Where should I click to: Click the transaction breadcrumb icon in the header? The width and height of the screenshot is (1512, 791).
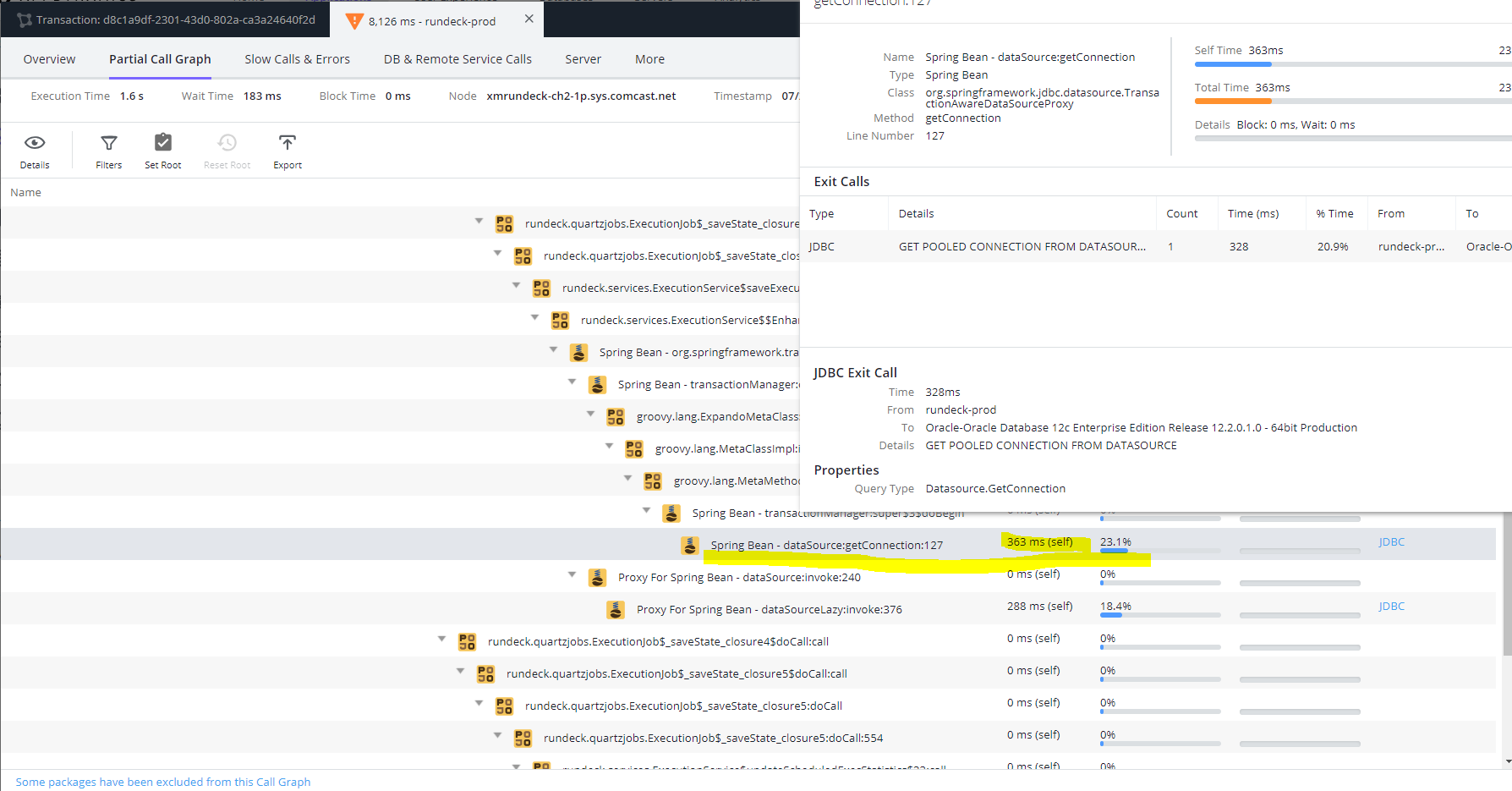pyautogui.click(x=24, y=19)
